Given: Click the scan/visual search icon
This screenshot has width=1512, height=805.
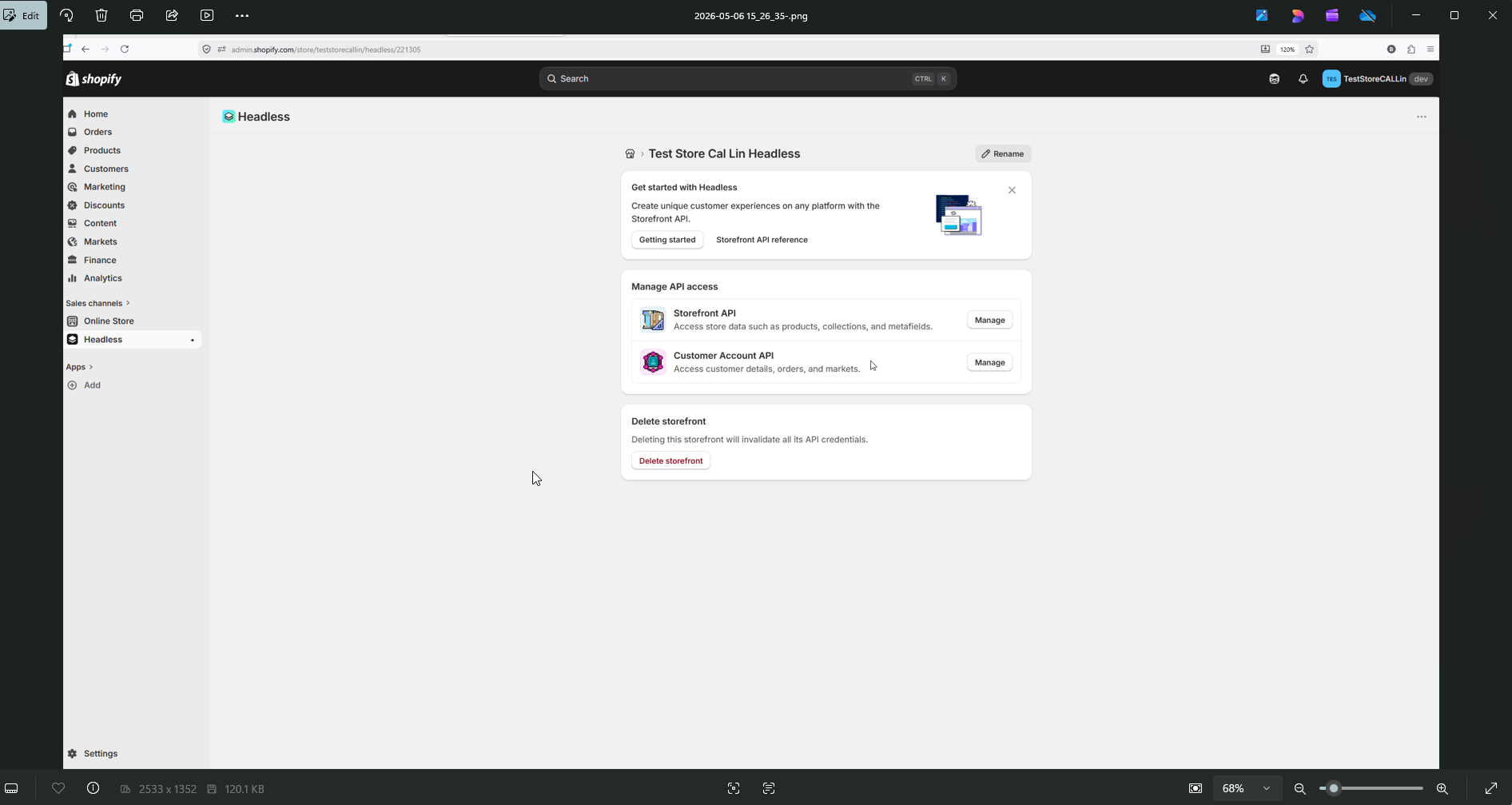Looking at the screenshot, I should pos(734,788).
